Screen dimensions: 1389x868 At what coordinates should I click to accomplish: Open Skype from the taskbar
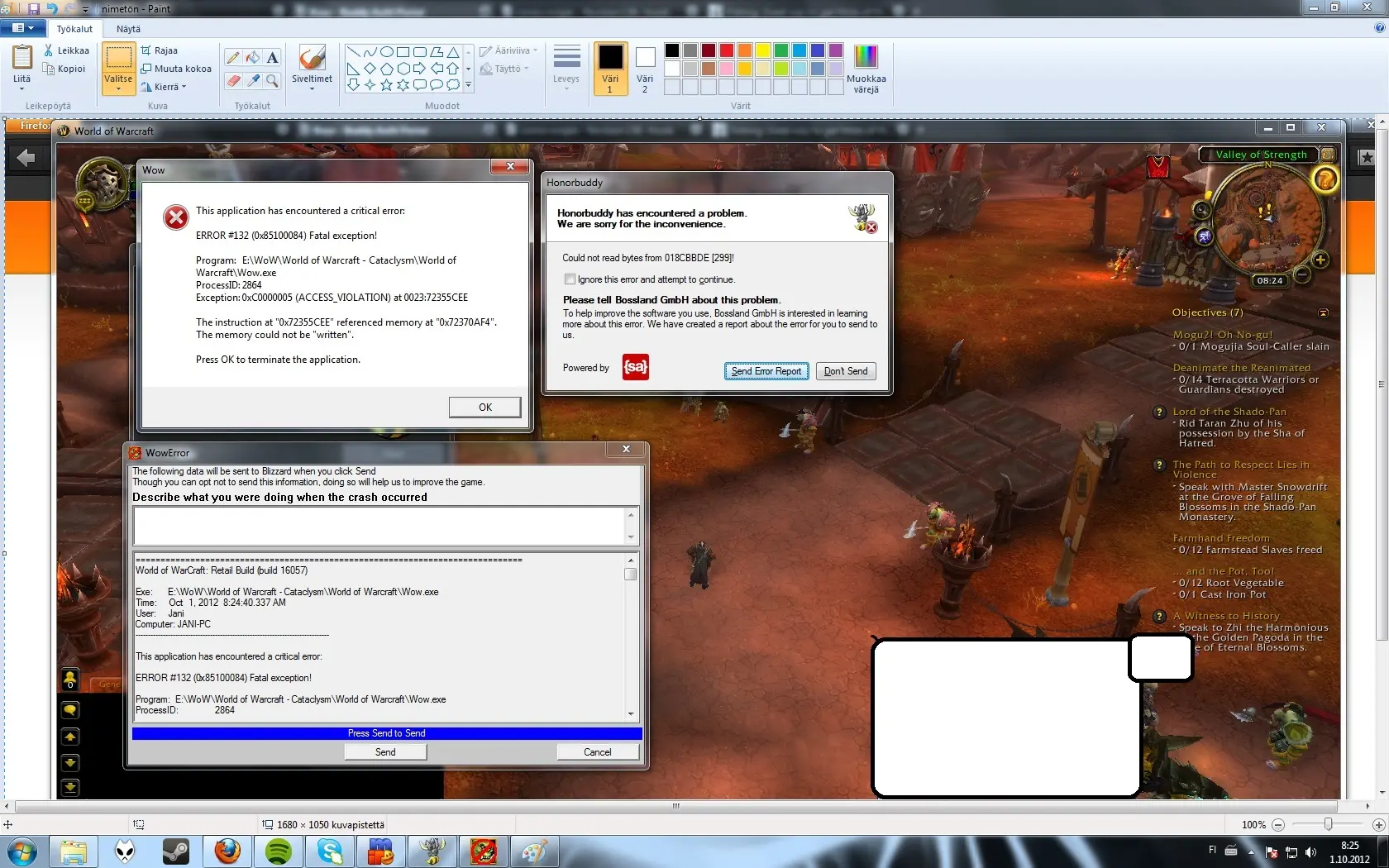point(330,851)
